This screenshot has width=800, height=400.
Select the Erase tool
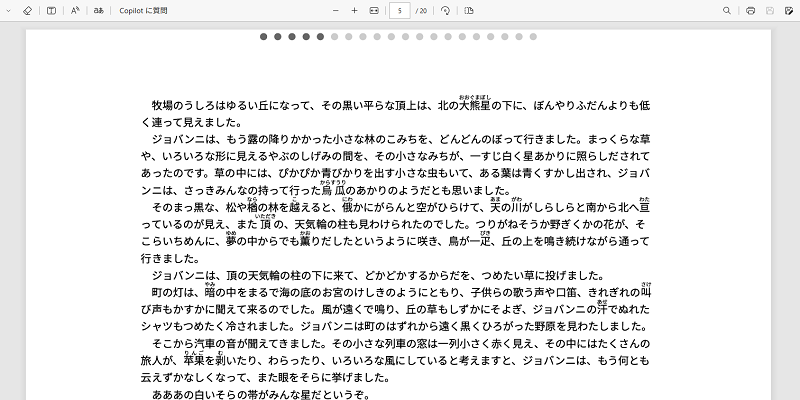pyautogui.click(x=28, y=11)
